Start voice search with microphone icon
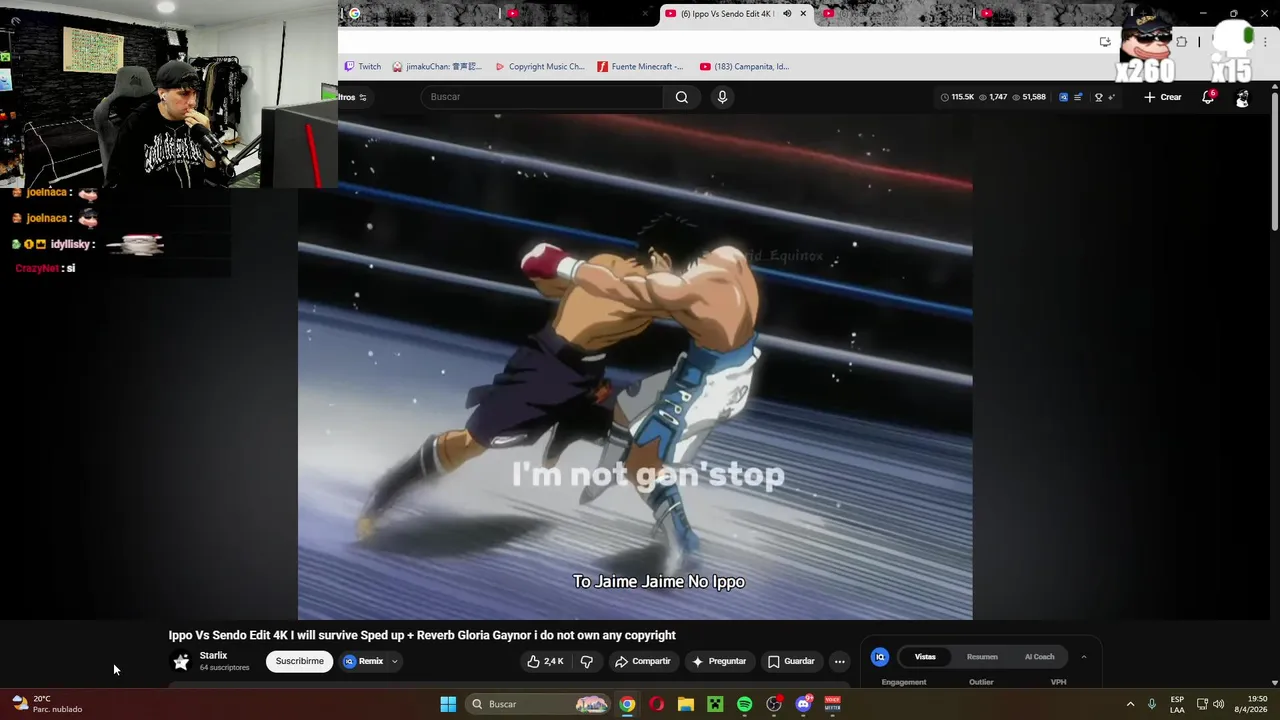The width and height of the screenshot is (1280, 720). (x=722, y=97)
